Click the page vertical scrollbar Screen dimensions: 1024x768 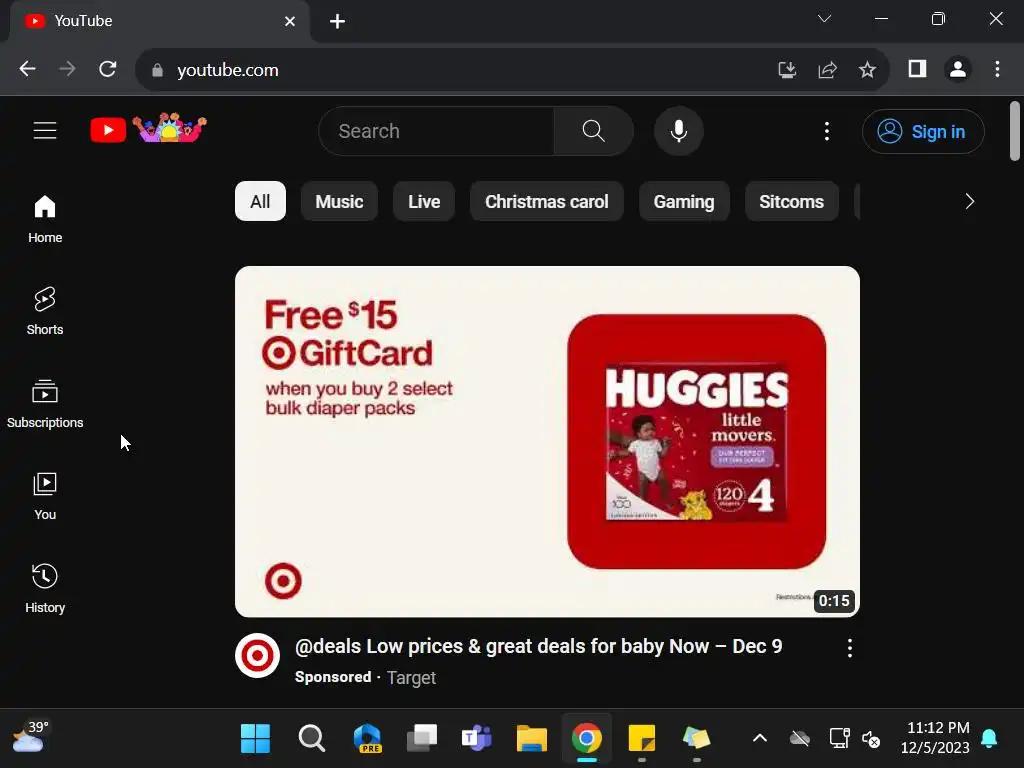[x=1014, y=131]
